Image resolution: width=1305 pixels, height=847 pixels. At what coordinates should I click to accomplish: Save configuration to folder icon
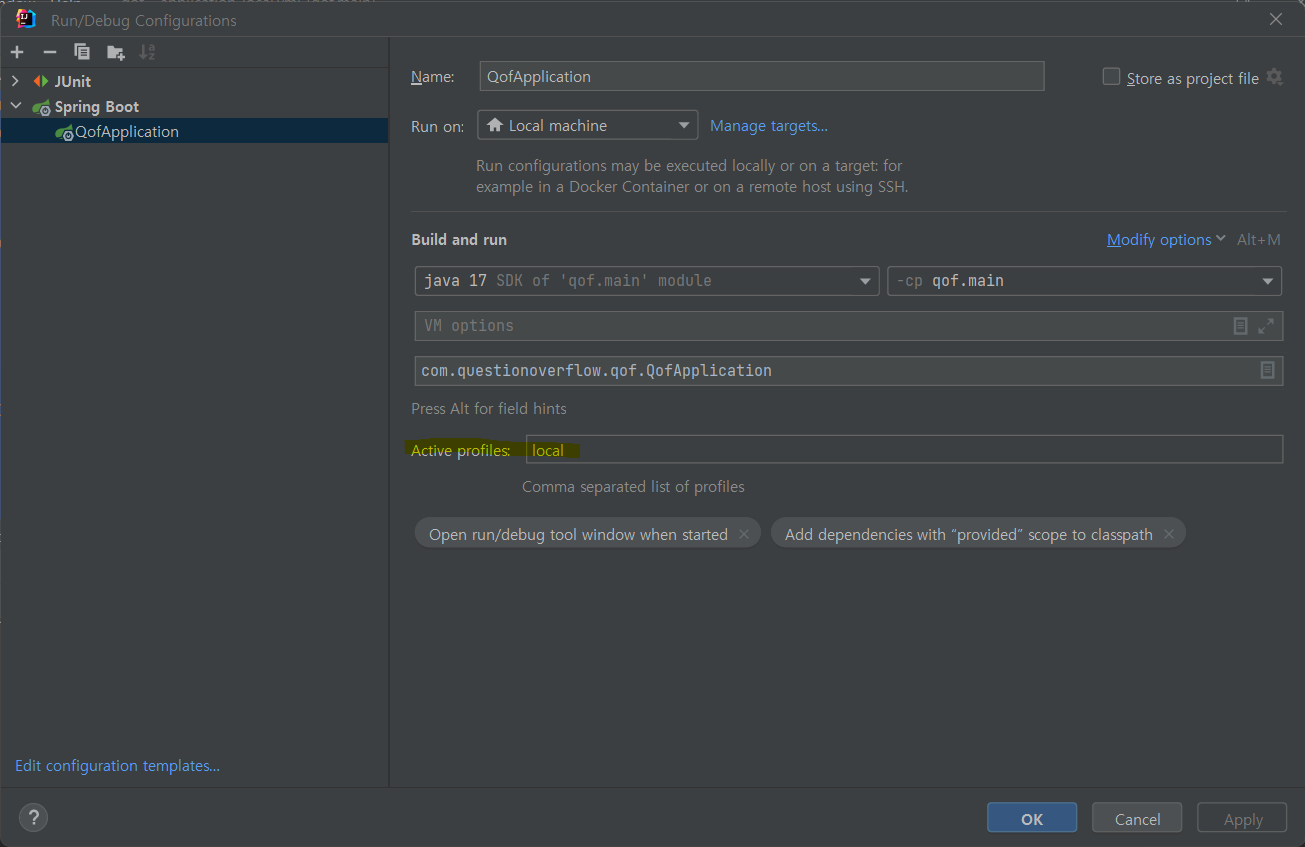point(116,52)
